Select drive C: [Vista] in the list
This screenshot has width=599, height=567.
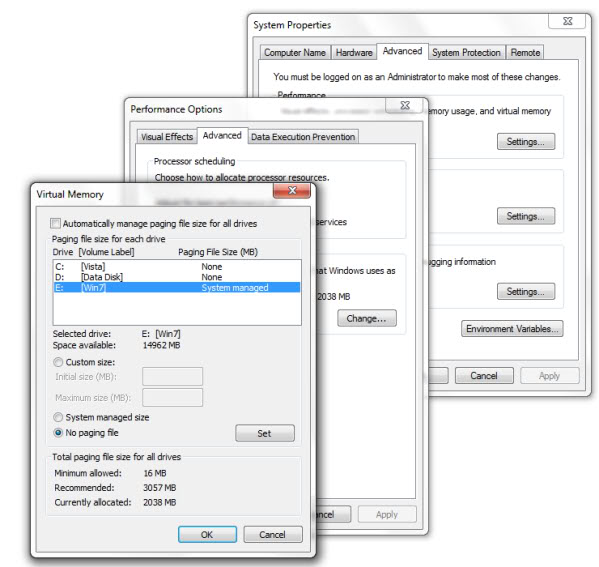coord(177,266)
